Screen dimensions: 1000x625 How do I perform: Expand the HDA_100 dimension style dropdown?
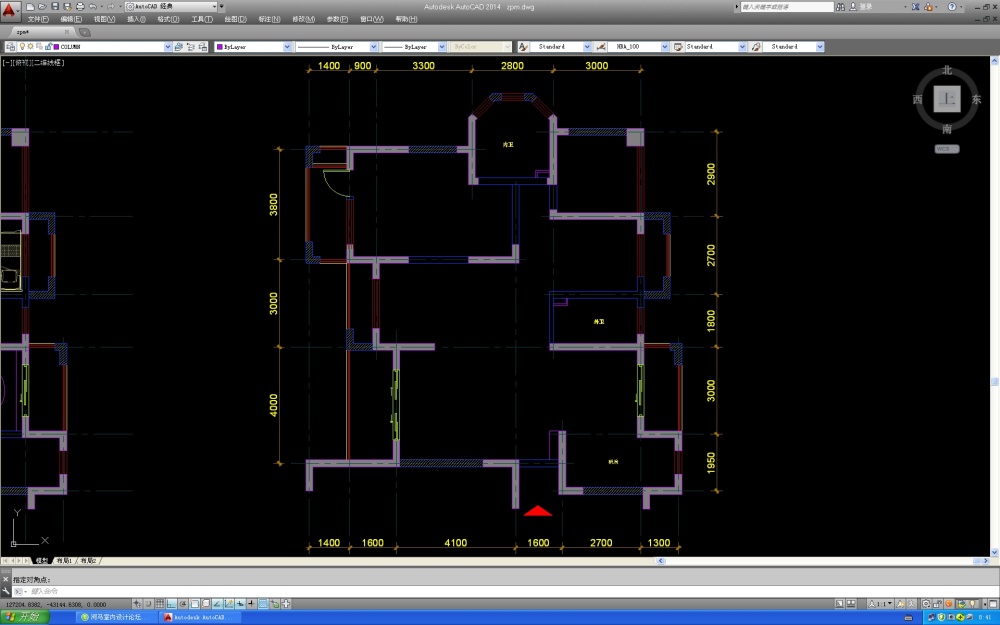(x=664, y=47)
